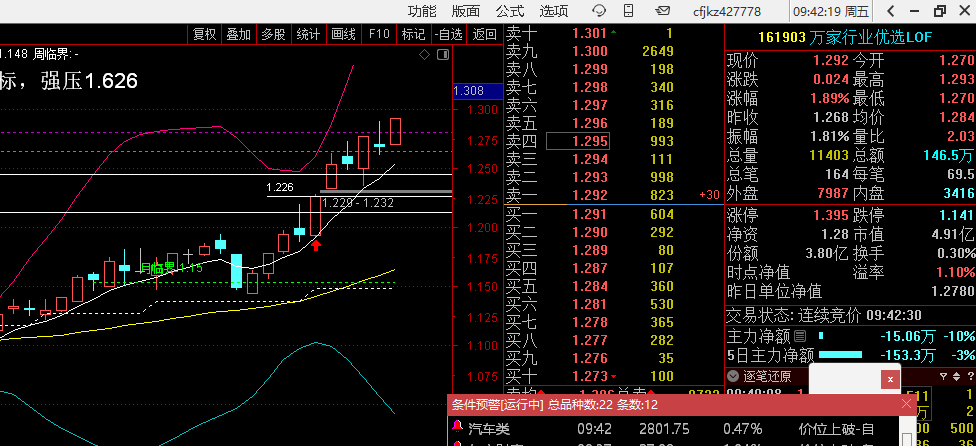Click the 画线 drawing toolbar button
This screenshot has height=446, width=976.
click(343, 34)
